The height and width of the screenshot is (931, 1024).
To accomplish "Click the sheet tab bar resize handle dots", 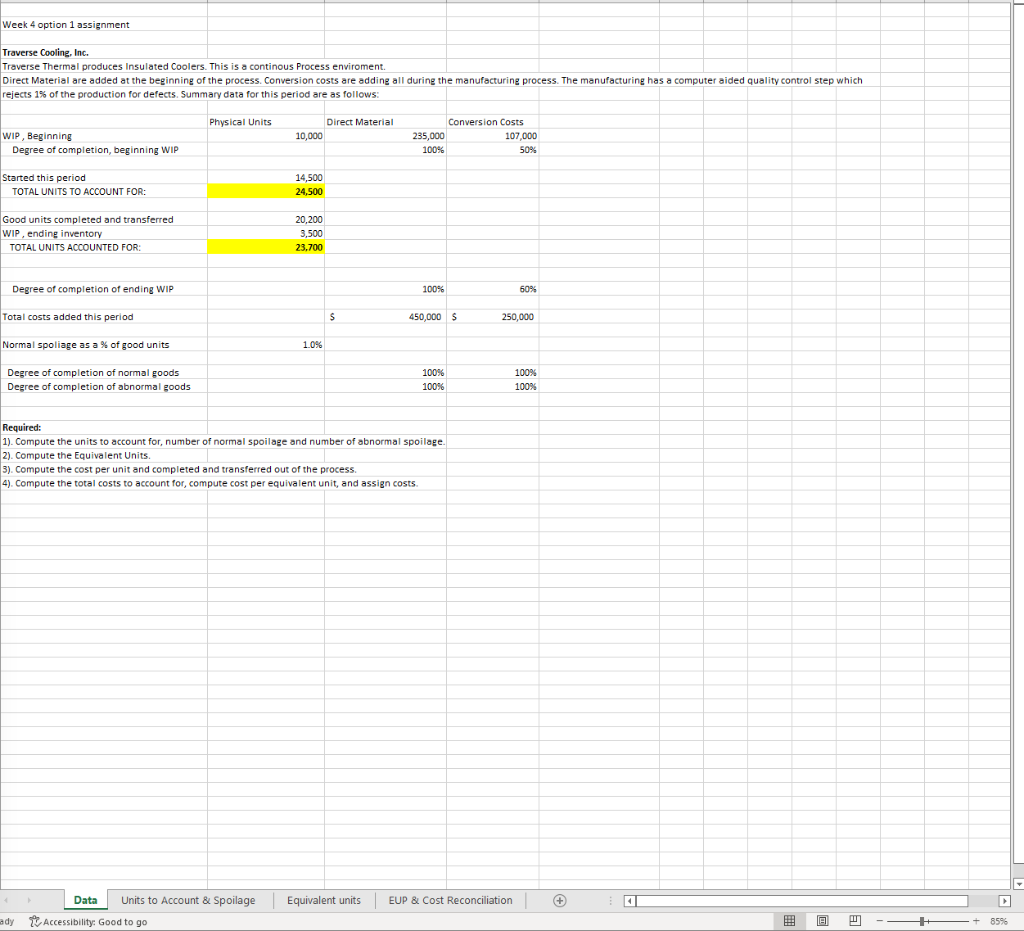I will (x=611, y=901).
